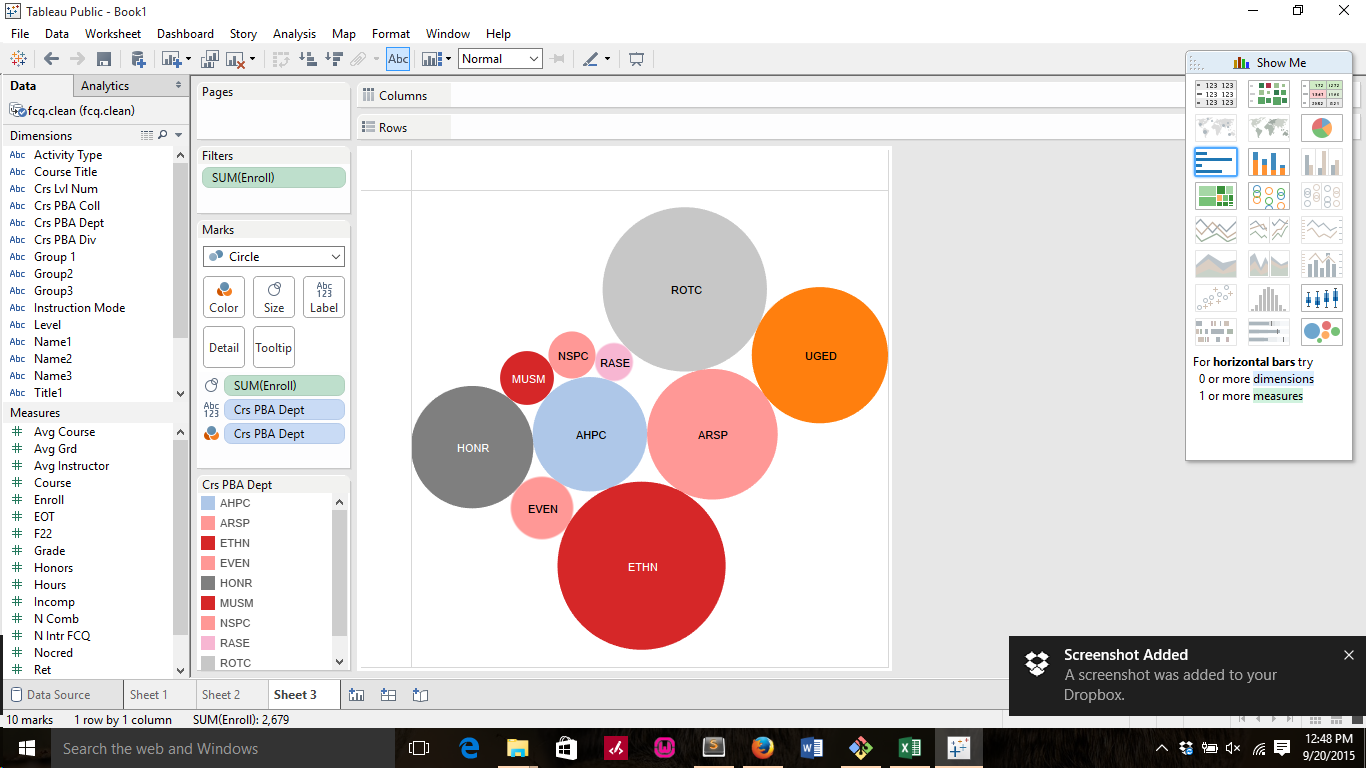Select the text table chart type in Show Me
The image size is (1366, 768).
pos(1216,94)
